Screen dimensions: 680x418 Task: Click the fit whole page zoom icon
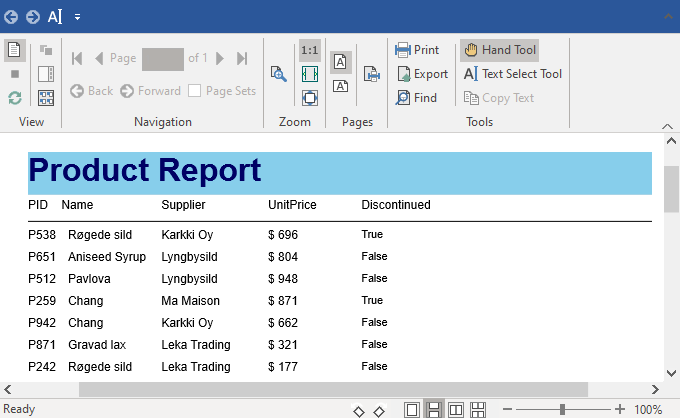pos(310,98)
